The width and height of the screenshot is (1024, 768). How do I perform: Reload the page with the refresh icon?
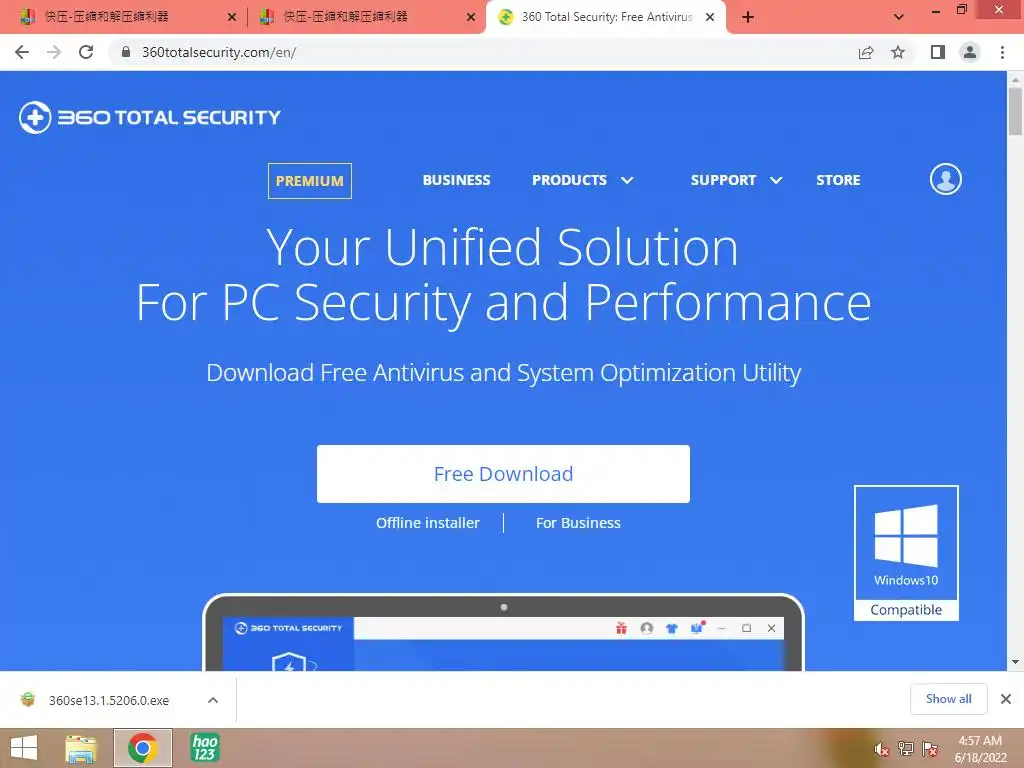(x=86, y=52)
